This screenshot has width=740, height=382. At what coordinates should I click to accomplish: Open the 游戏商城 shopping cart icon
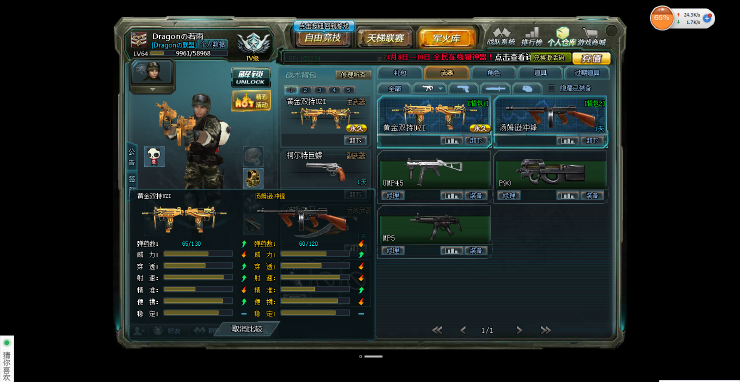pyautogui.click(x=592, y=36)
